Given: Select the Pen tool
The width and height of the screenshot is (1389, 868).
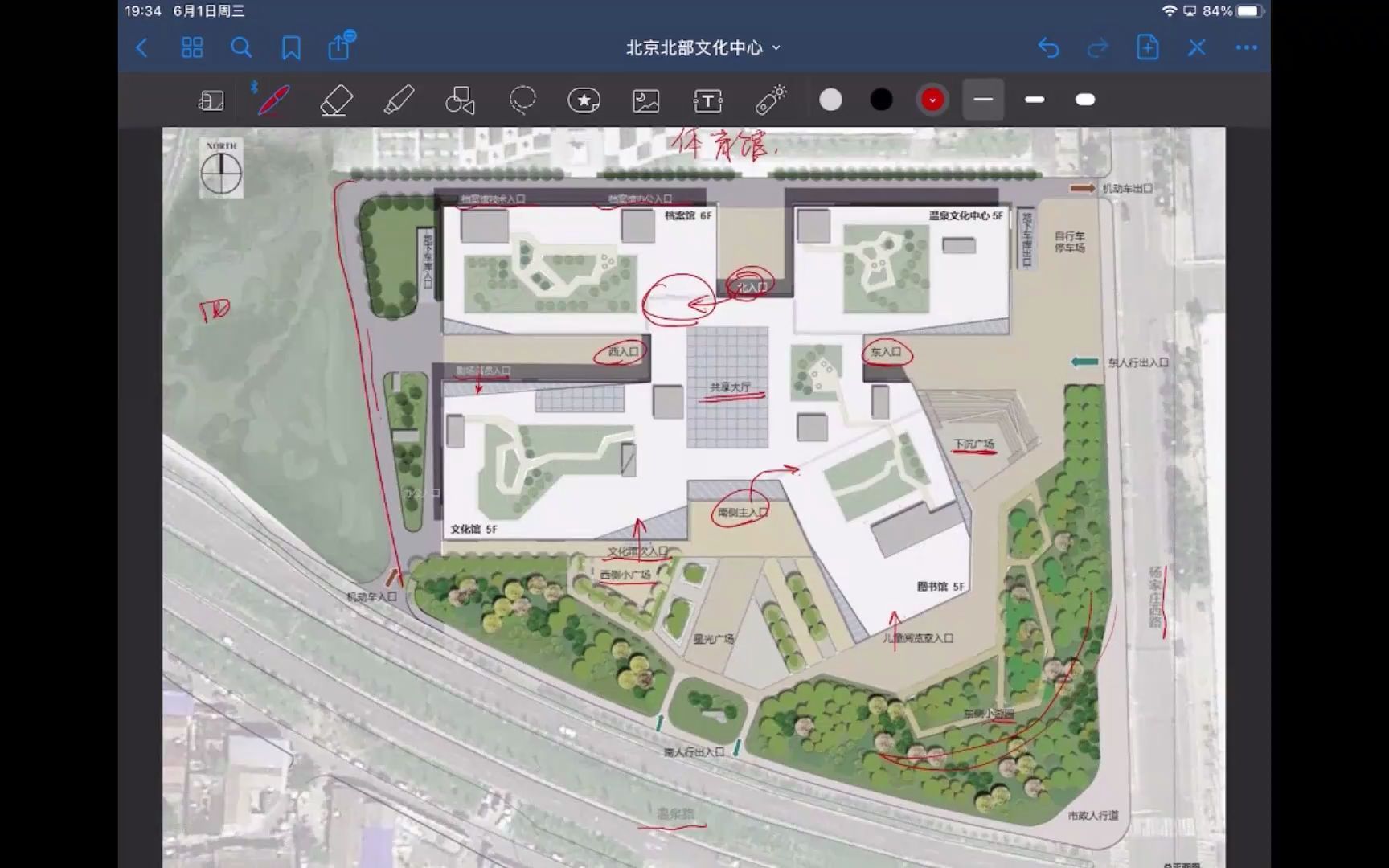Looking at the screenshot, I should coord(272,100).
